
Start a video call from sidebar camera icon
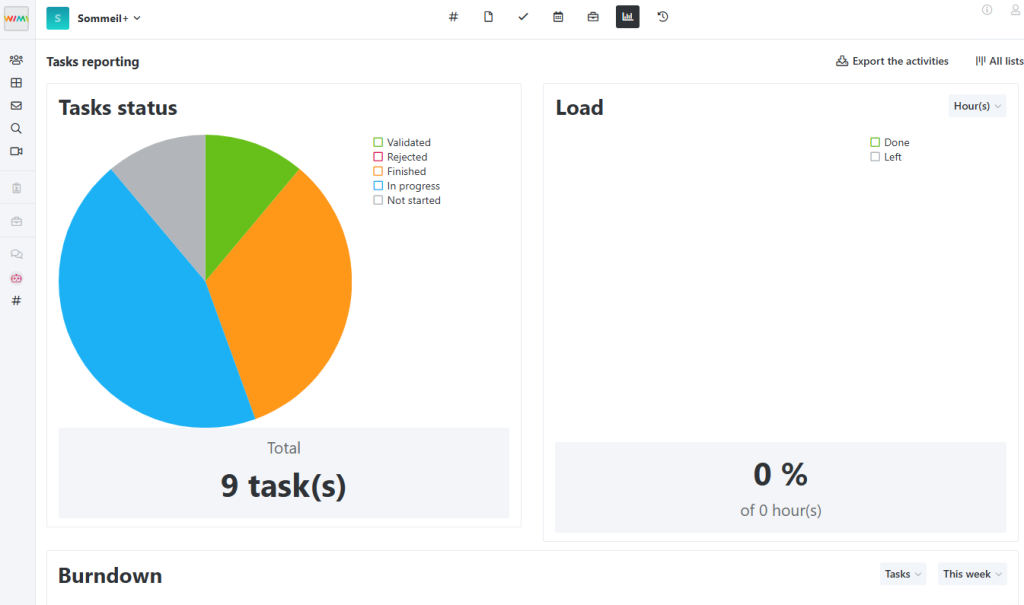coord(16,151)
